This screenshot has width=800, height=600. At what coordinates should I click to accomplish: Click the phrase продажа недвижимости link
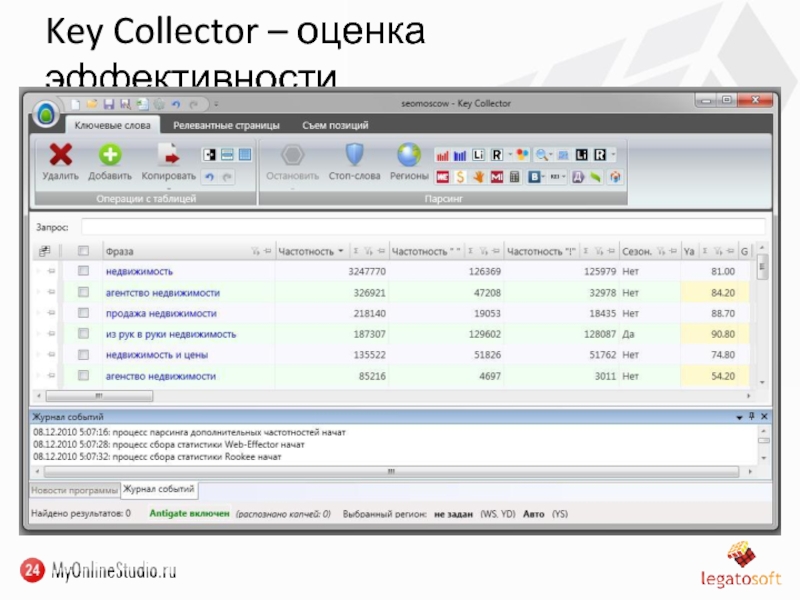tap(161, 313)
